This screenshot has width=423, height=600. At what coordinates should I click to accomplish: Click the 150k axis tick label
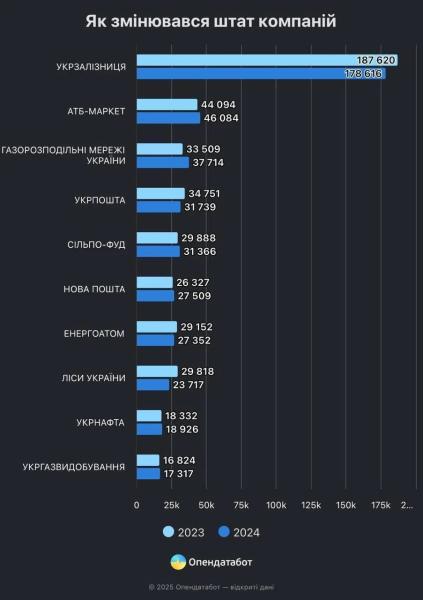point(346,505)
